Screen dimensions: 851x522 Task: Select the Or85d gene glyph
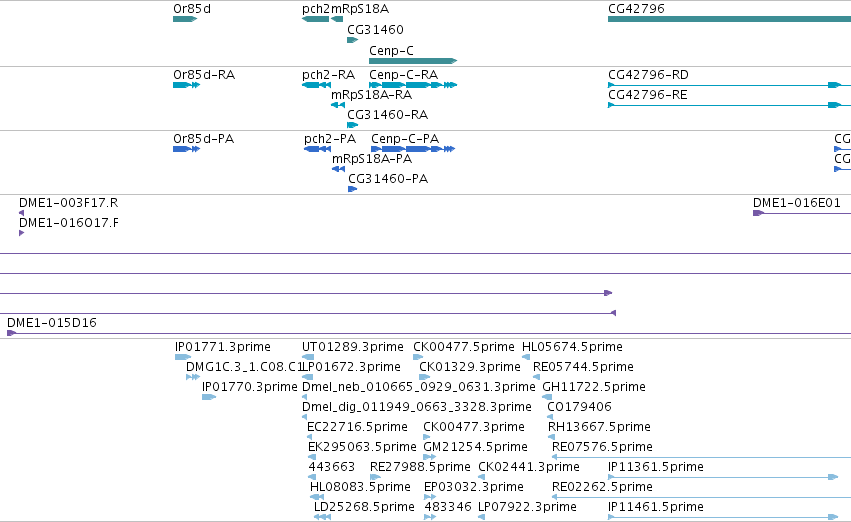pyautogui.click(x=185, y=19)
